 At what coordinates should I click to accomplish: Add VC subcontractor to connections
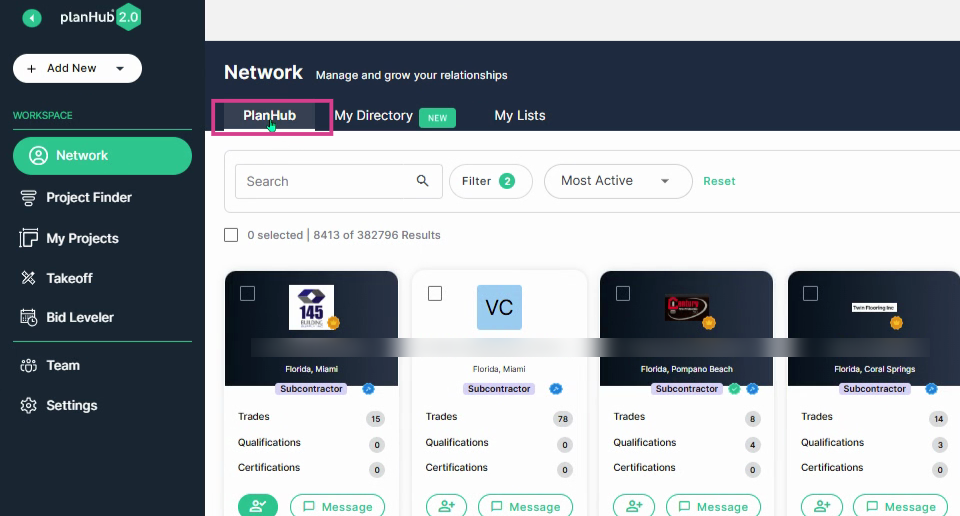click(x=446, y=506)
